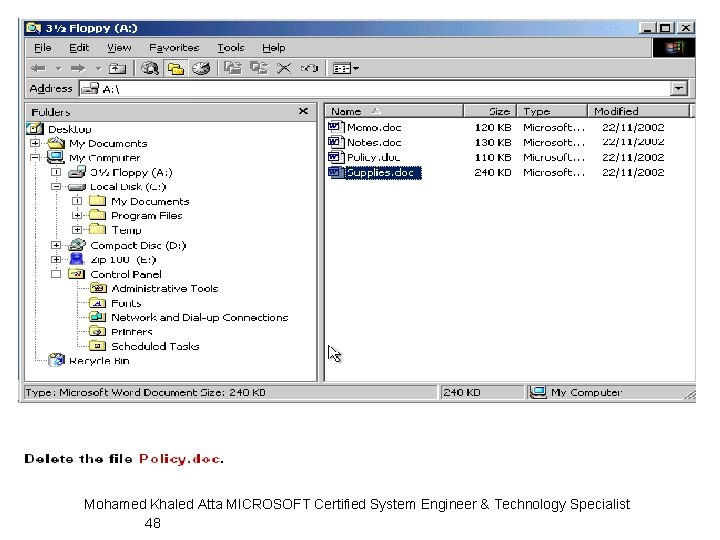The image size is (720, 540).
Task: Select My Documents folder under Local Disk
Action: tap(150, 201)
